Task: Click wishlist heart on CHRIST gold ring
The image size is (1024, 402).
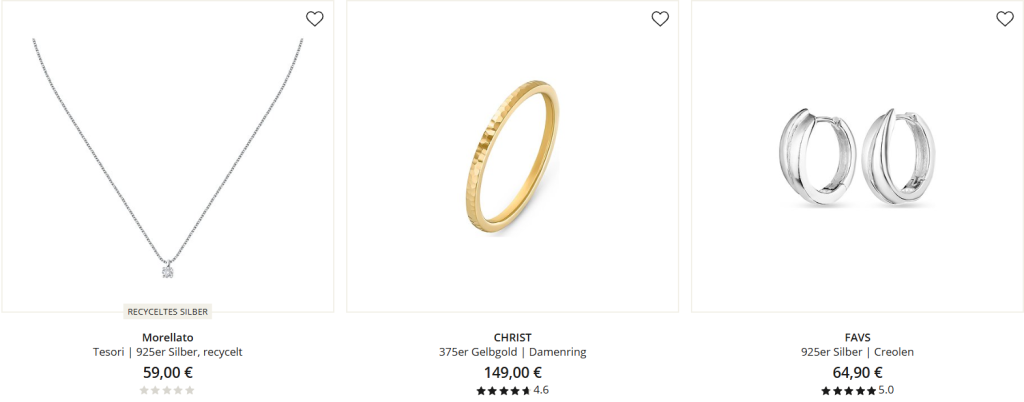Action: click(660, 19)
